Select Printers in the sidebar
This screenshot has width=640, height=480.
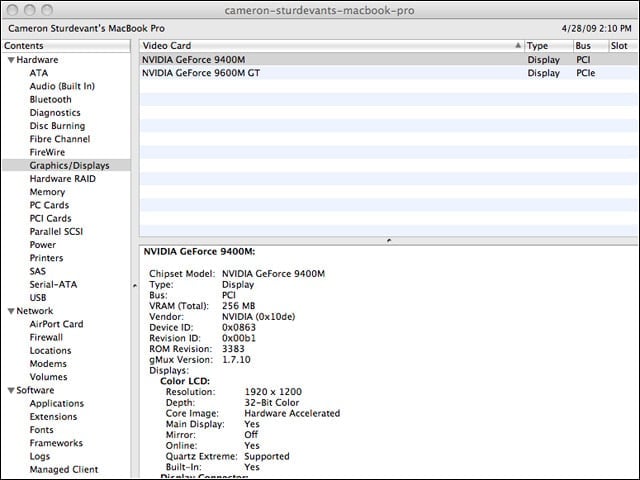46,258
